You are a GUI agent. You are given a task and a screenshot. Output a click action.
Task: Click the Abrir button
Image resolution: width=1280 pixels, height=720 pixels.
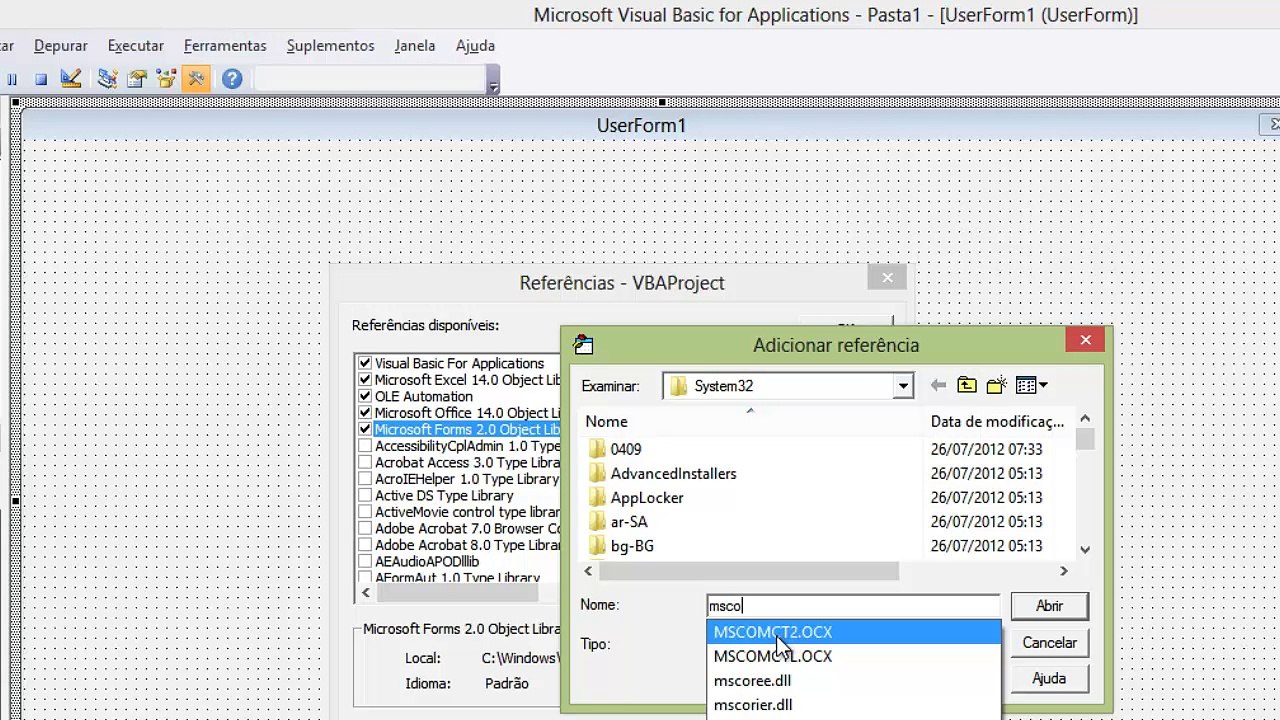coord(1049,606)
